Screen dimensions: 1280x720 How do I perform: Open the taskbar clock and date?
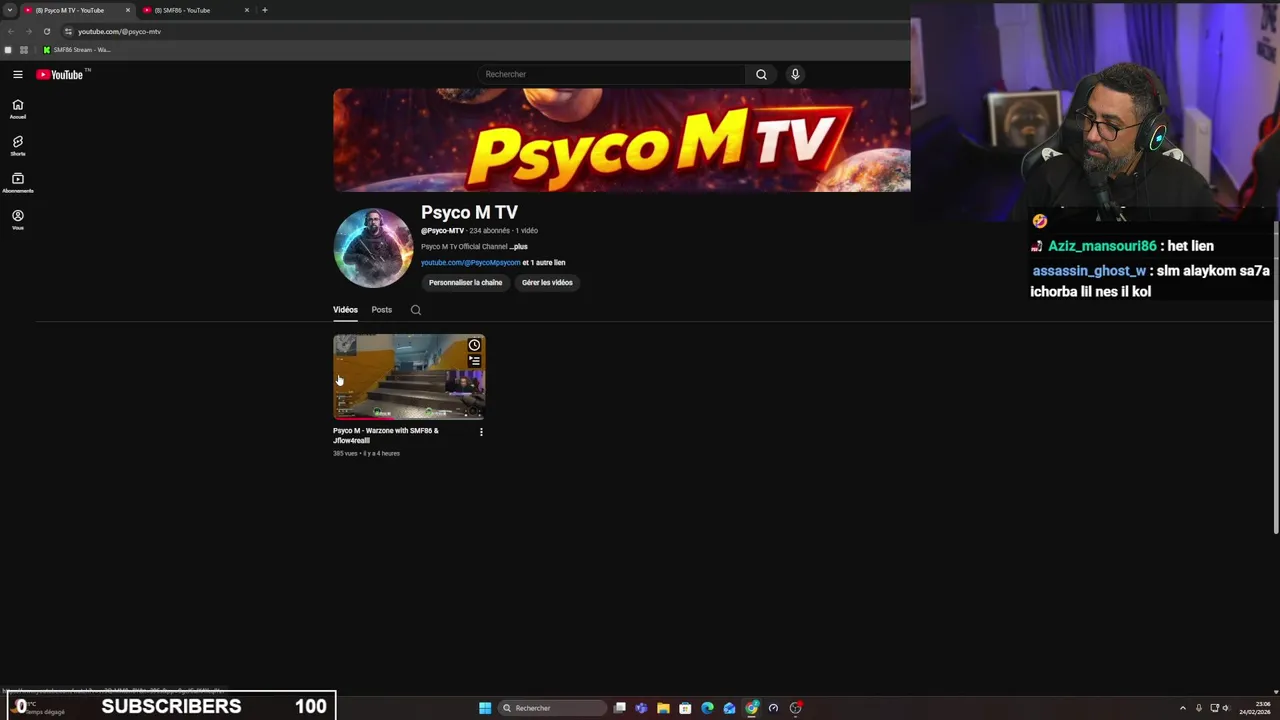coord(1255,708)
